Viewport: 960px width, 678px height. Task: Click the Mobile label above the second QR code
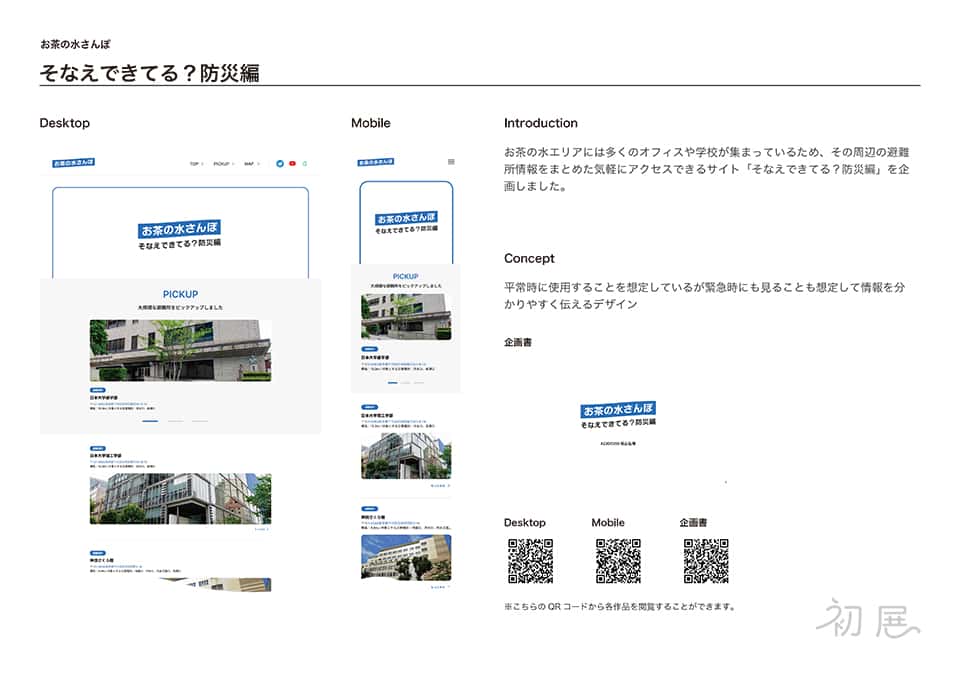(x=608, y=522)
